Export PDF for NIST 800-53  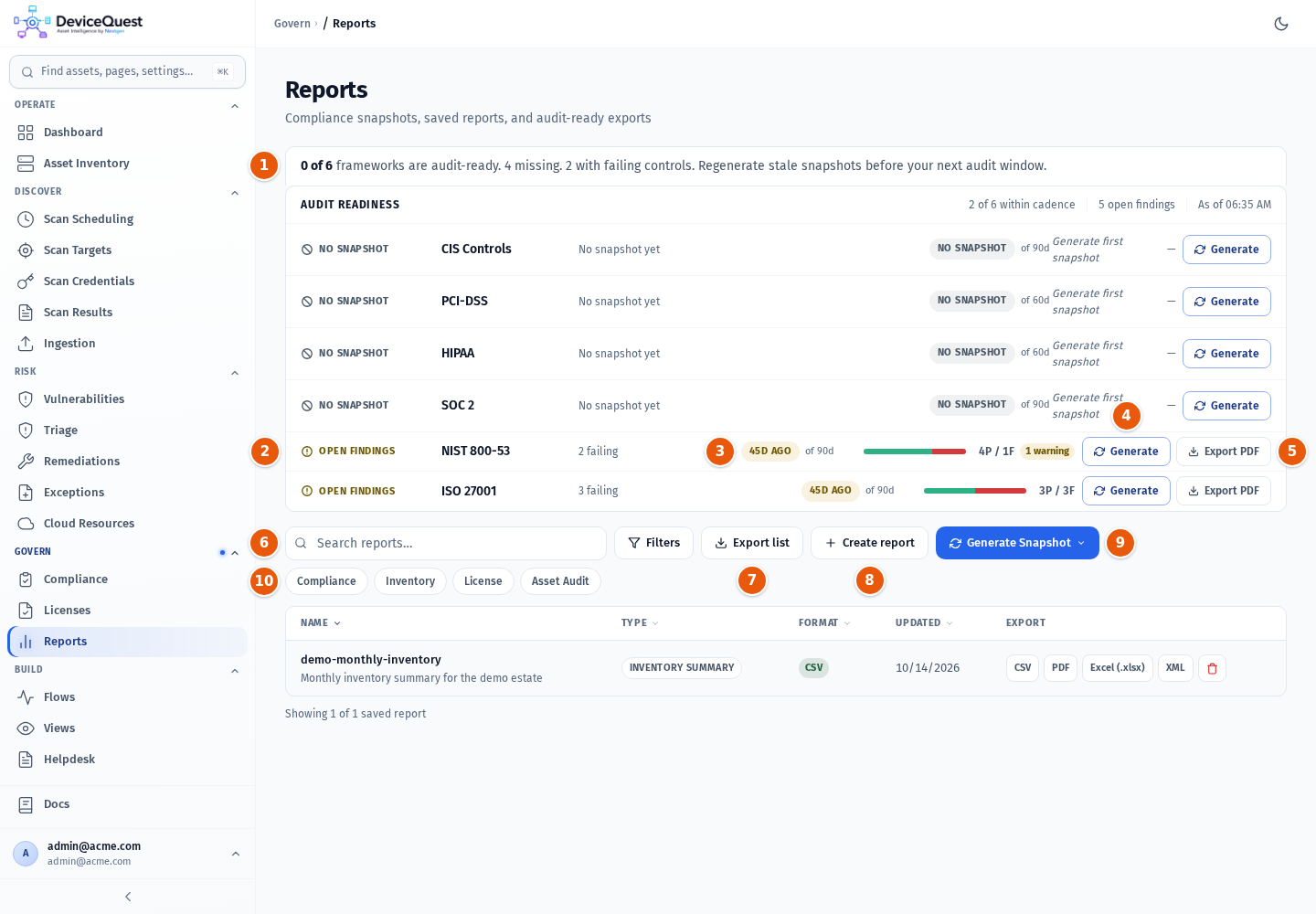tap(1224, 452)
